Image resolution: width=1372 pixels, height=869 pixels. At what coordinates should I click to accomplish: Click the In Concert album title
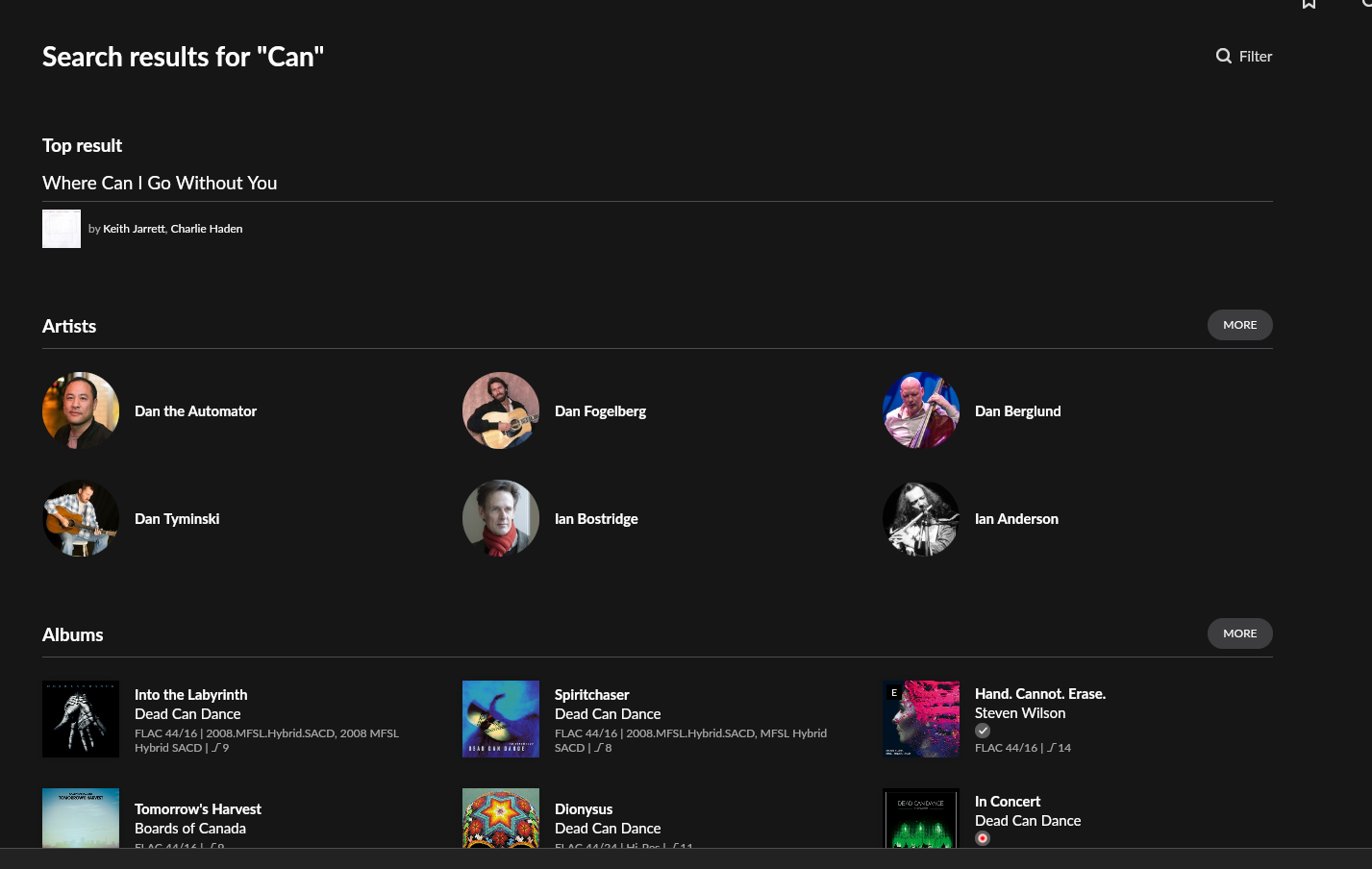1008,802
